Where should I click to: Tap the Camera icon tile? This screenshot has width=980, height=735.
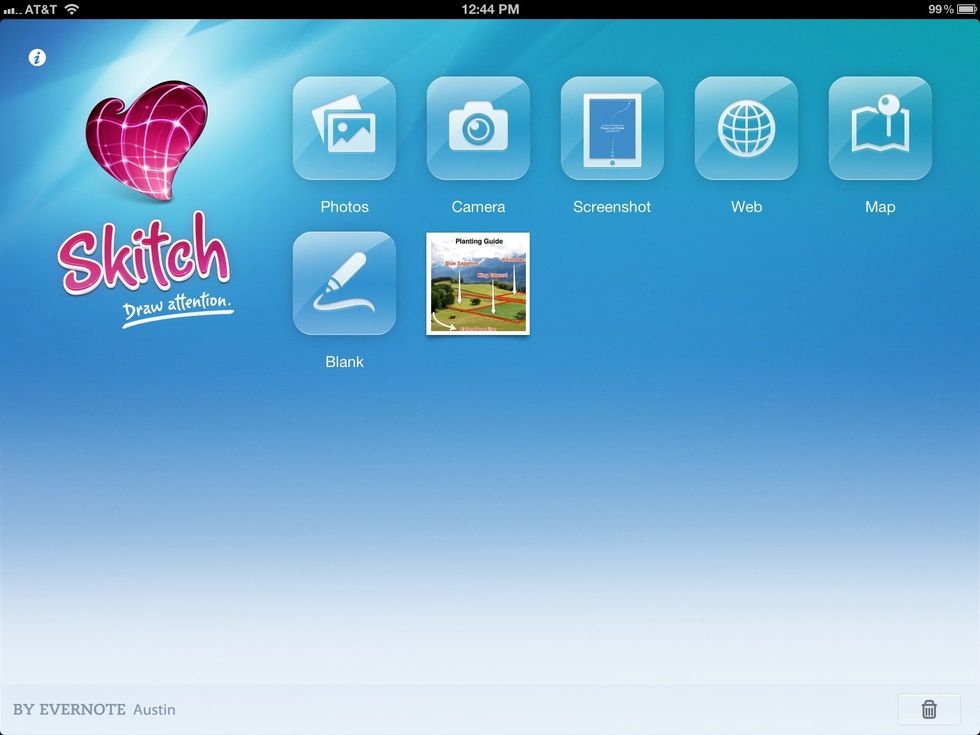point(478,128)
